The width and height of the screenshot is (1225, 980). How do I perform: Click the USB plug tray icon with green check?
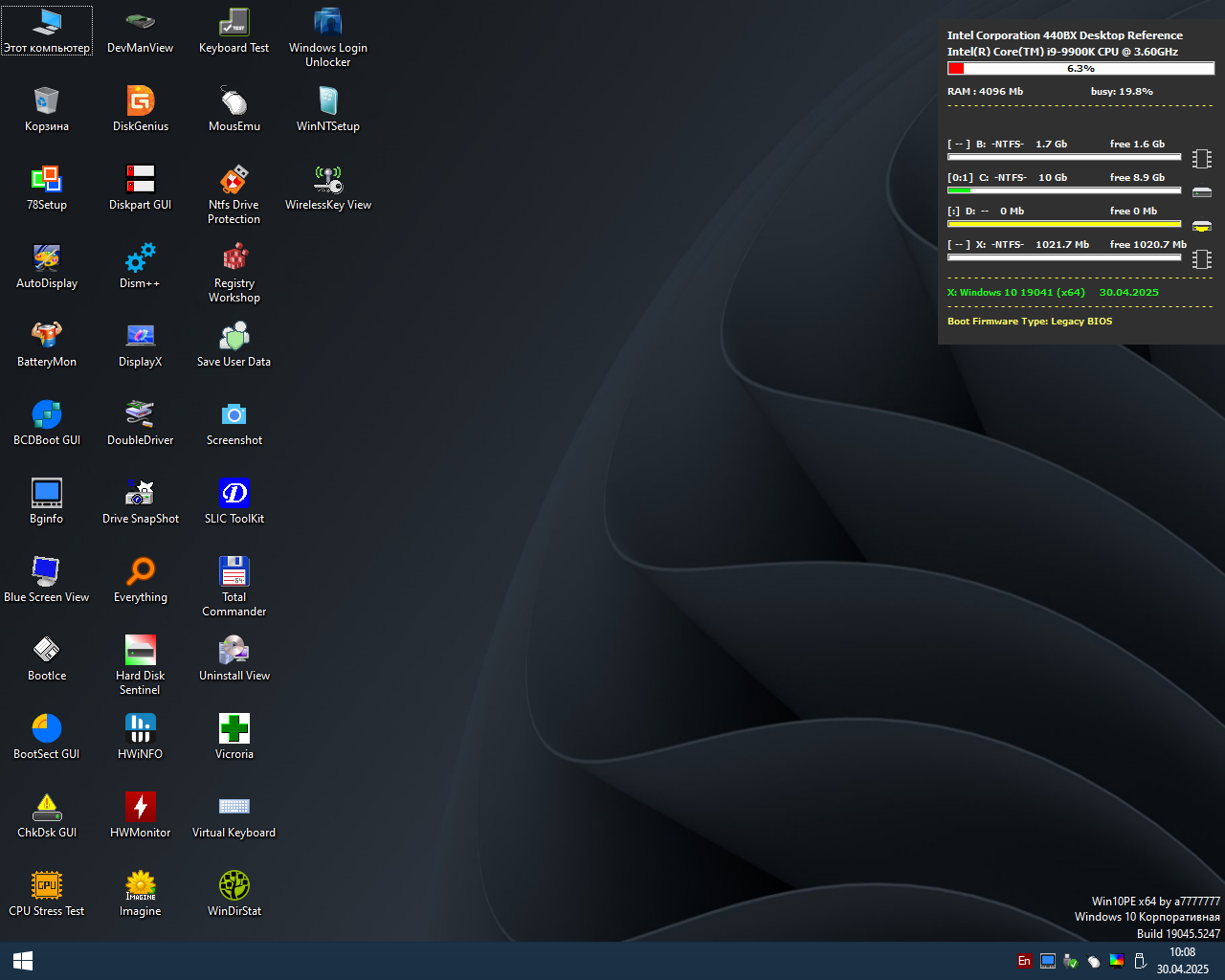coord(1071,961)
